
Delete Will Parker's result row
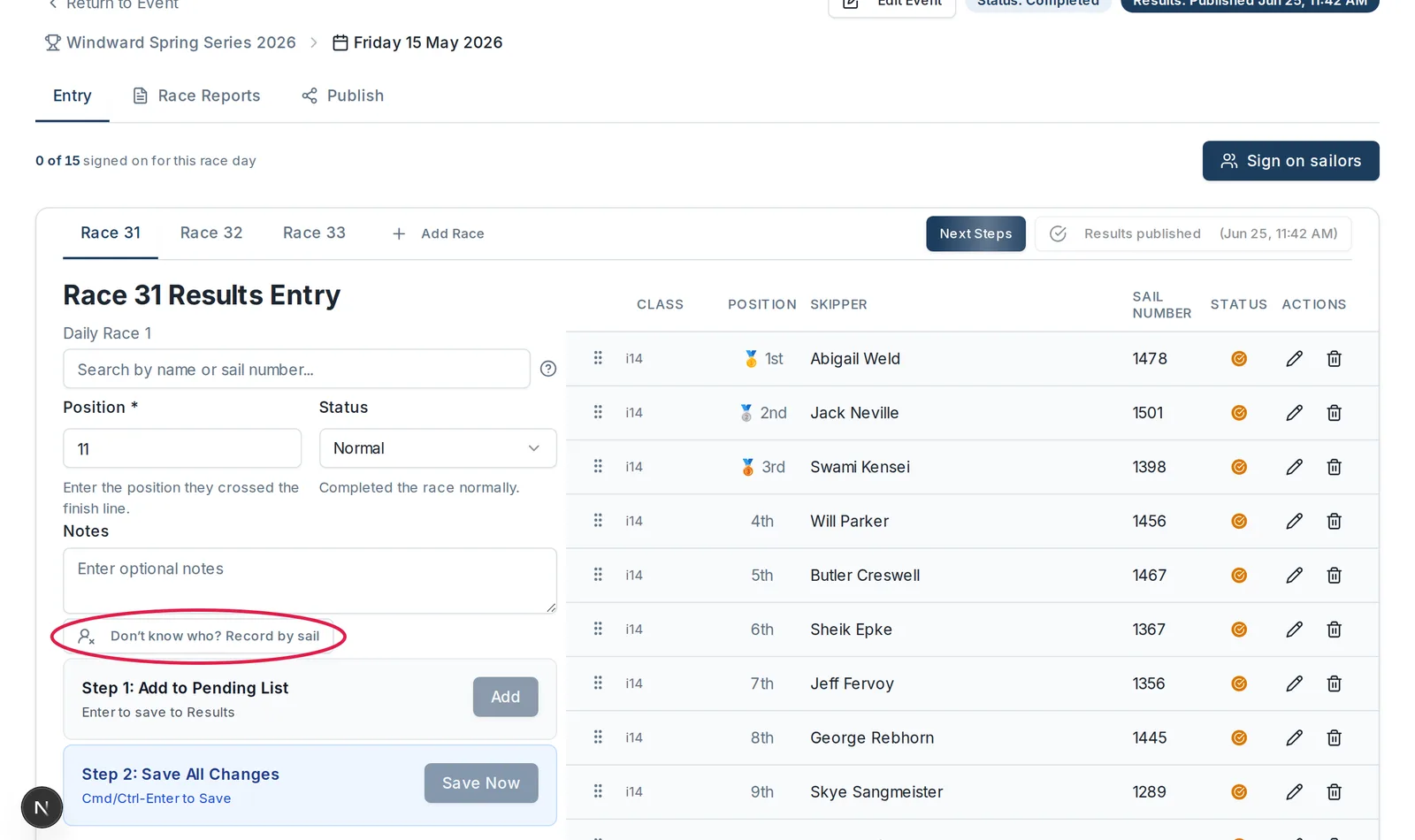point(1334,521)
